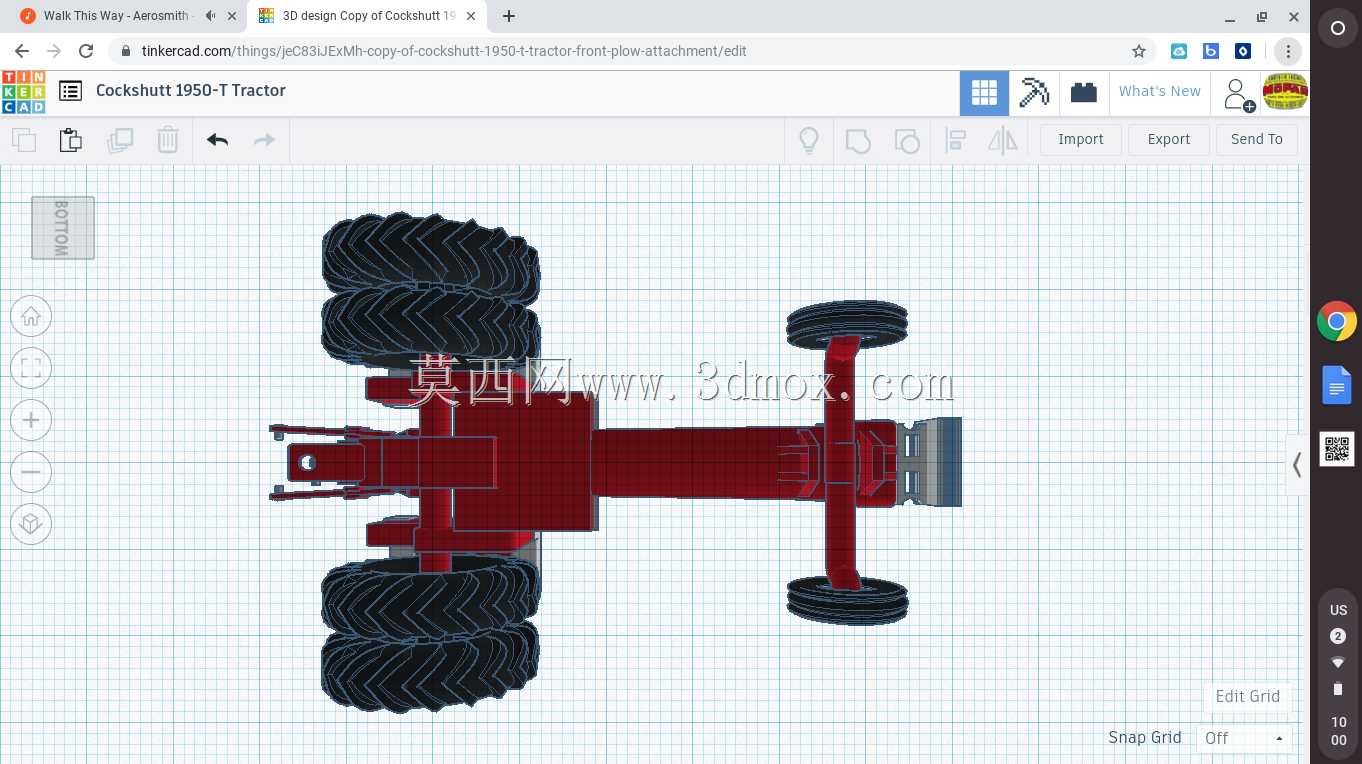Open Blocks pickaxe mode
Viewport: 1362px width, 764px height.
pyautogui.click(x=1034, y=93)
